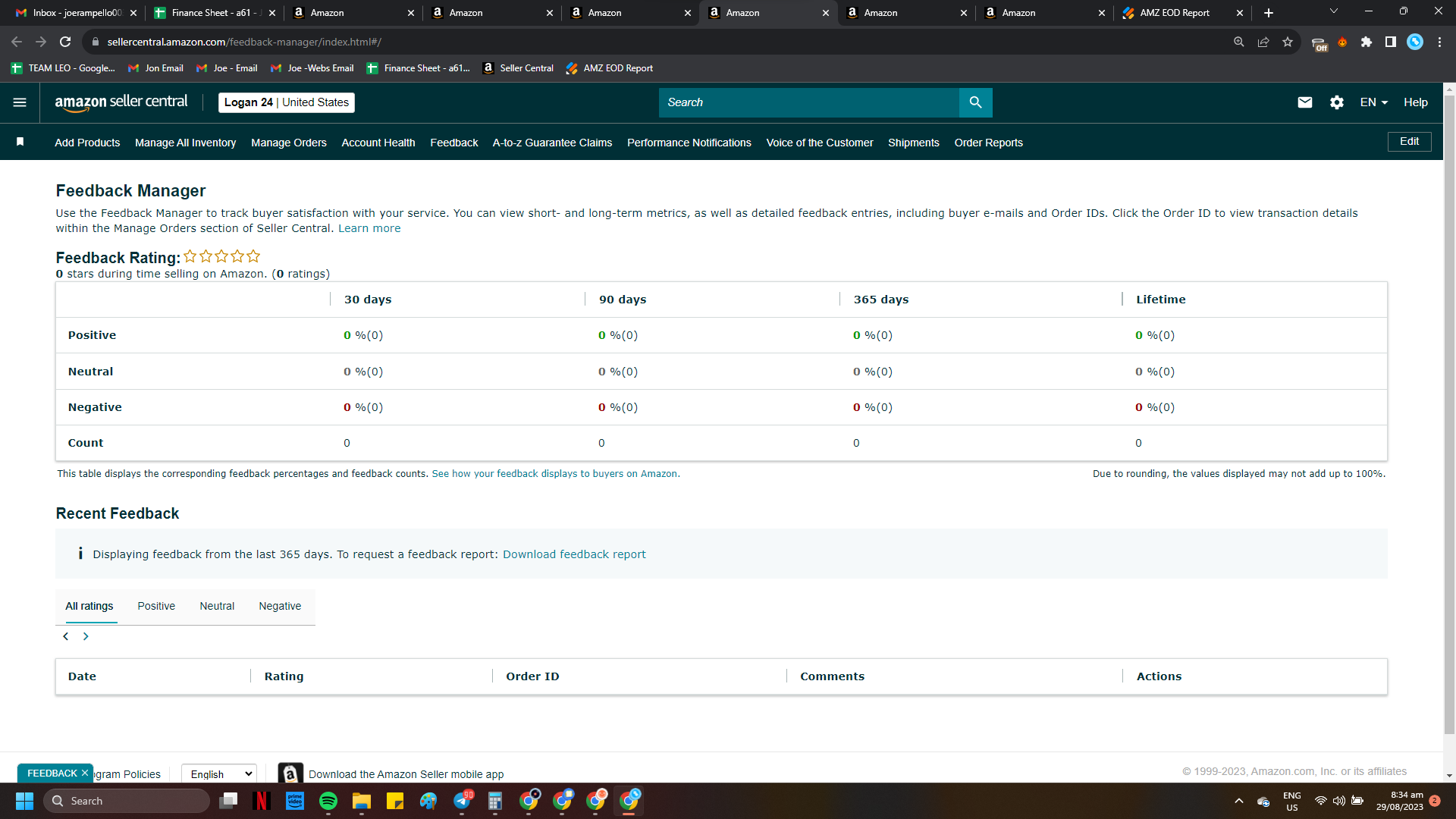The height and width of the screenshot is (819, 1456).
Task: Open 'See how your feedback displays' link
Action: 556,474
